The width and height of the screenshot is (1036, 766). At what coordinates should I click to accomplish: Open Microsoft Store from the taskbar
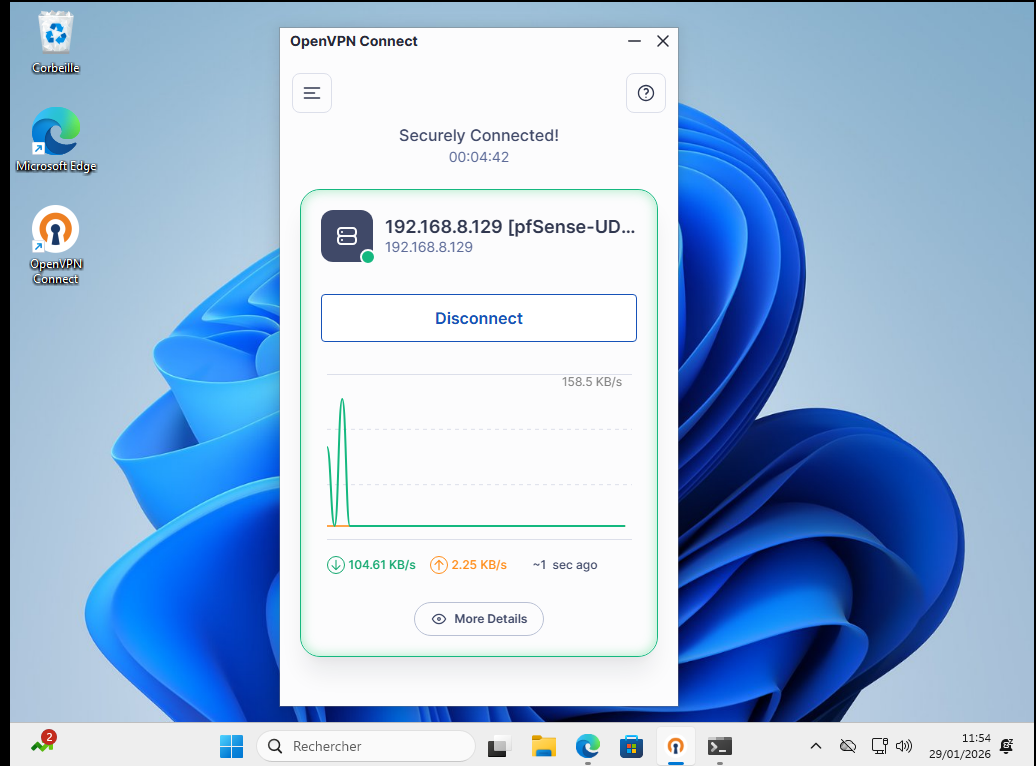[631, 746]
